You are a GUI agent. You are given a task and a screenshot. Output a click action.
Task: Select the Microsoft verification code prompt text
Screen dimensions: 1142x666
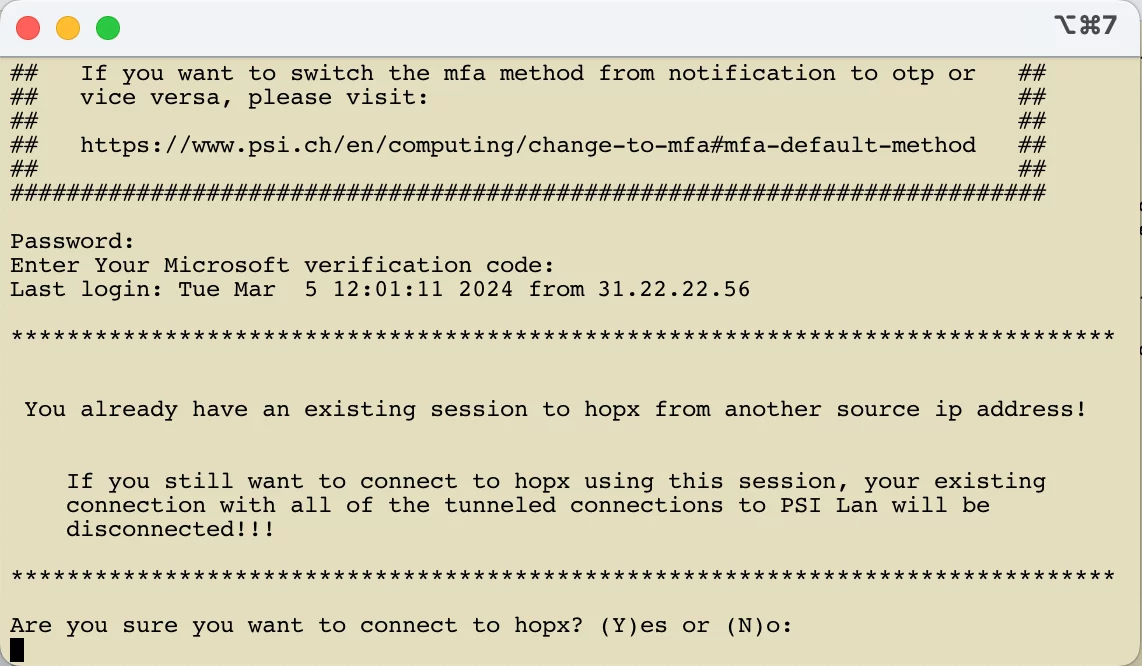tap(282, 265)
